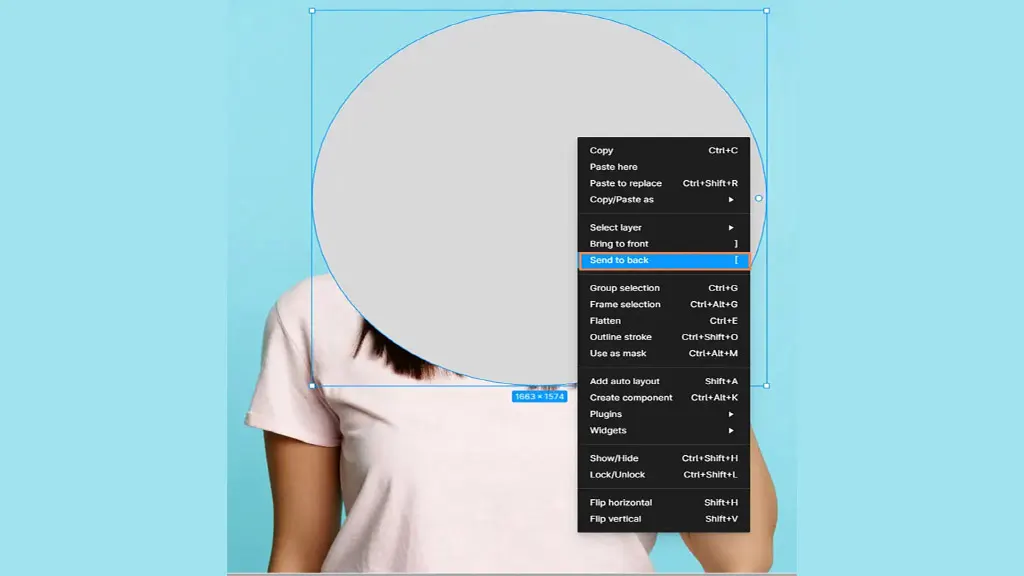Choose Copy in the context menu
The height and width of the screenshot is (576, 1024).
(664, 150)
